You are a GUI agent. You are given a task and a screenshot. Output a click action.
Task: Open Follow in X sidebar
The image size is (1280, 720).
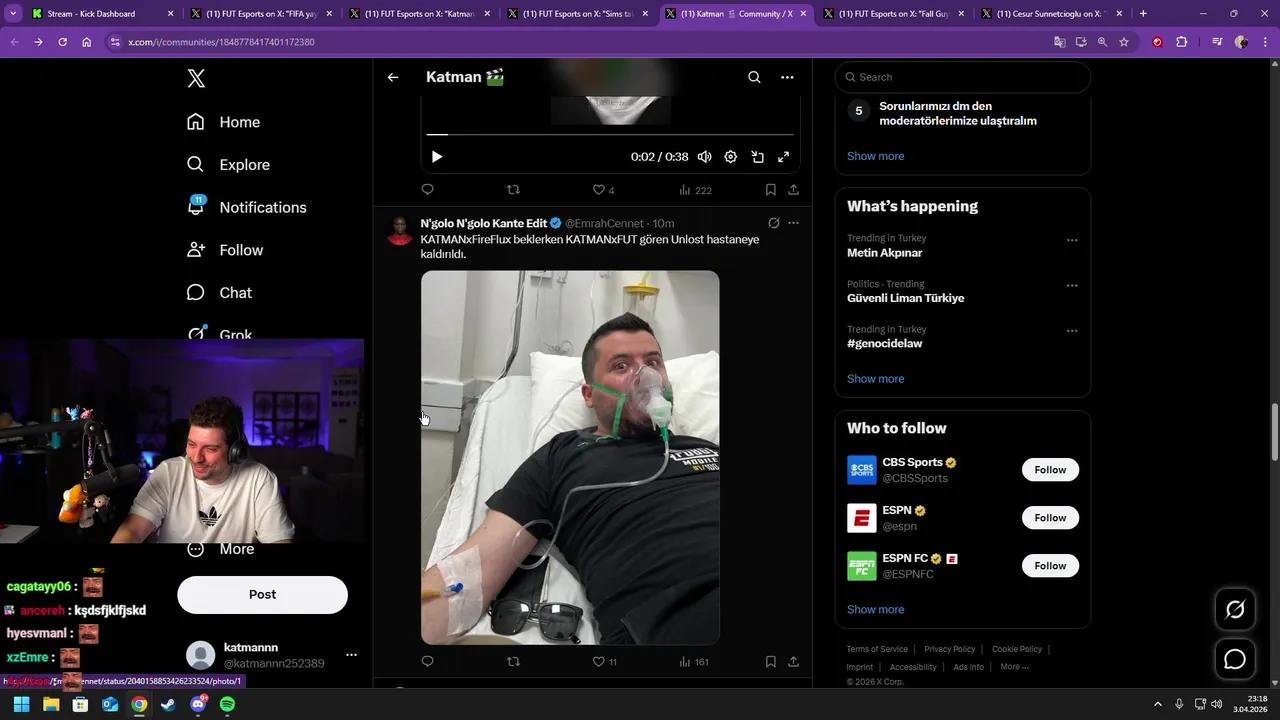coord(225,250)
